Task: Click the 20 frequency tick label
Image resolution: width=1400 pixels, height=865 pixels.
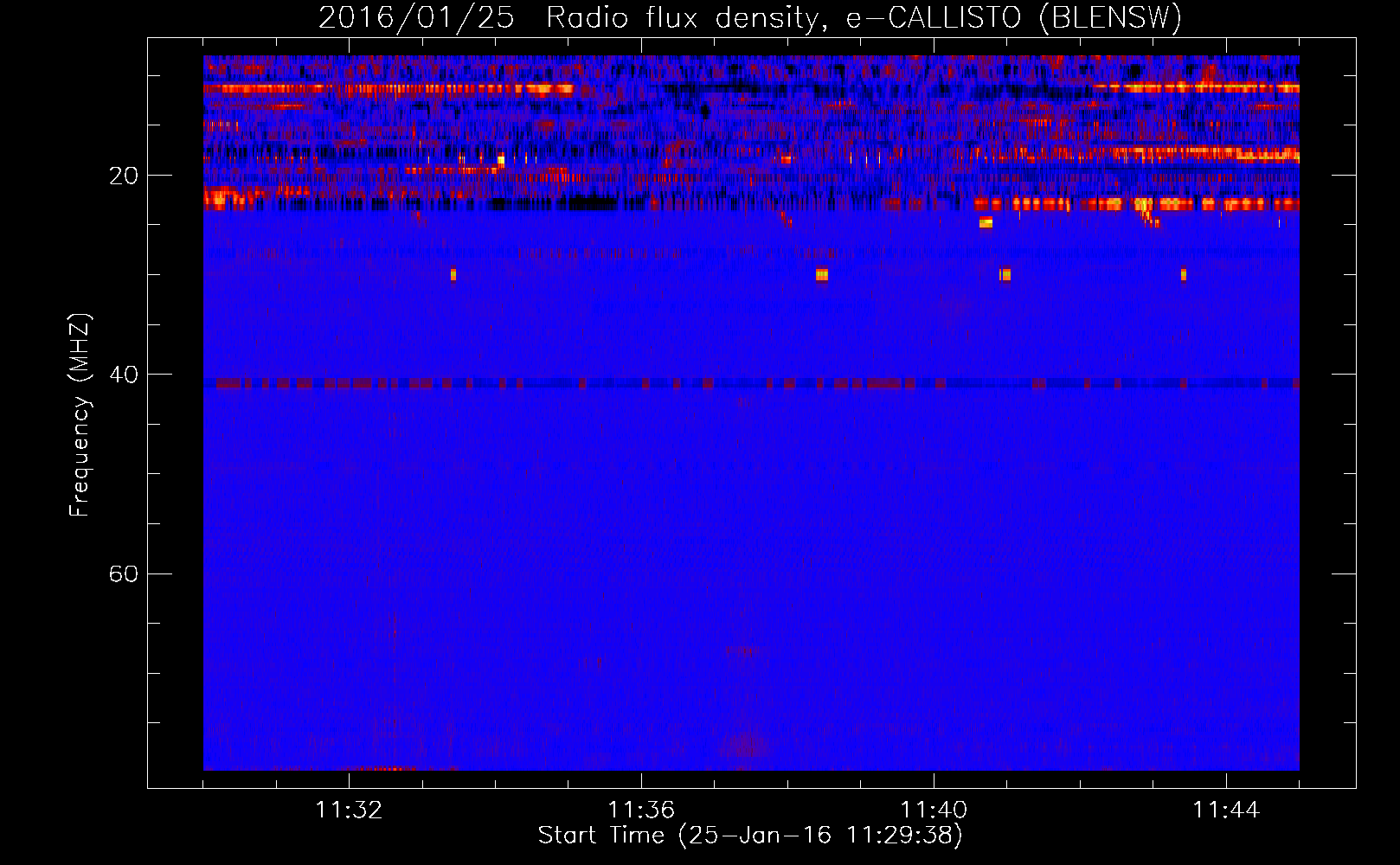Action: click(123, 176)
